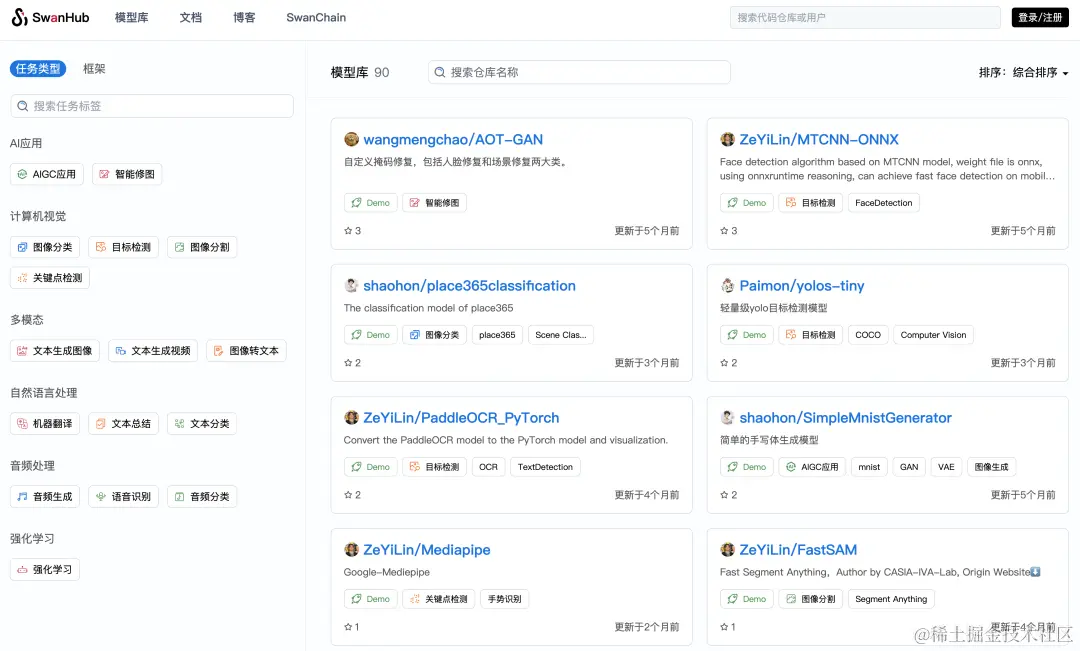Click ZeYiLin avatar on PaddleOCR_PyTorch card
Viewport: 1080px width, 651px height.
(351, 417)
